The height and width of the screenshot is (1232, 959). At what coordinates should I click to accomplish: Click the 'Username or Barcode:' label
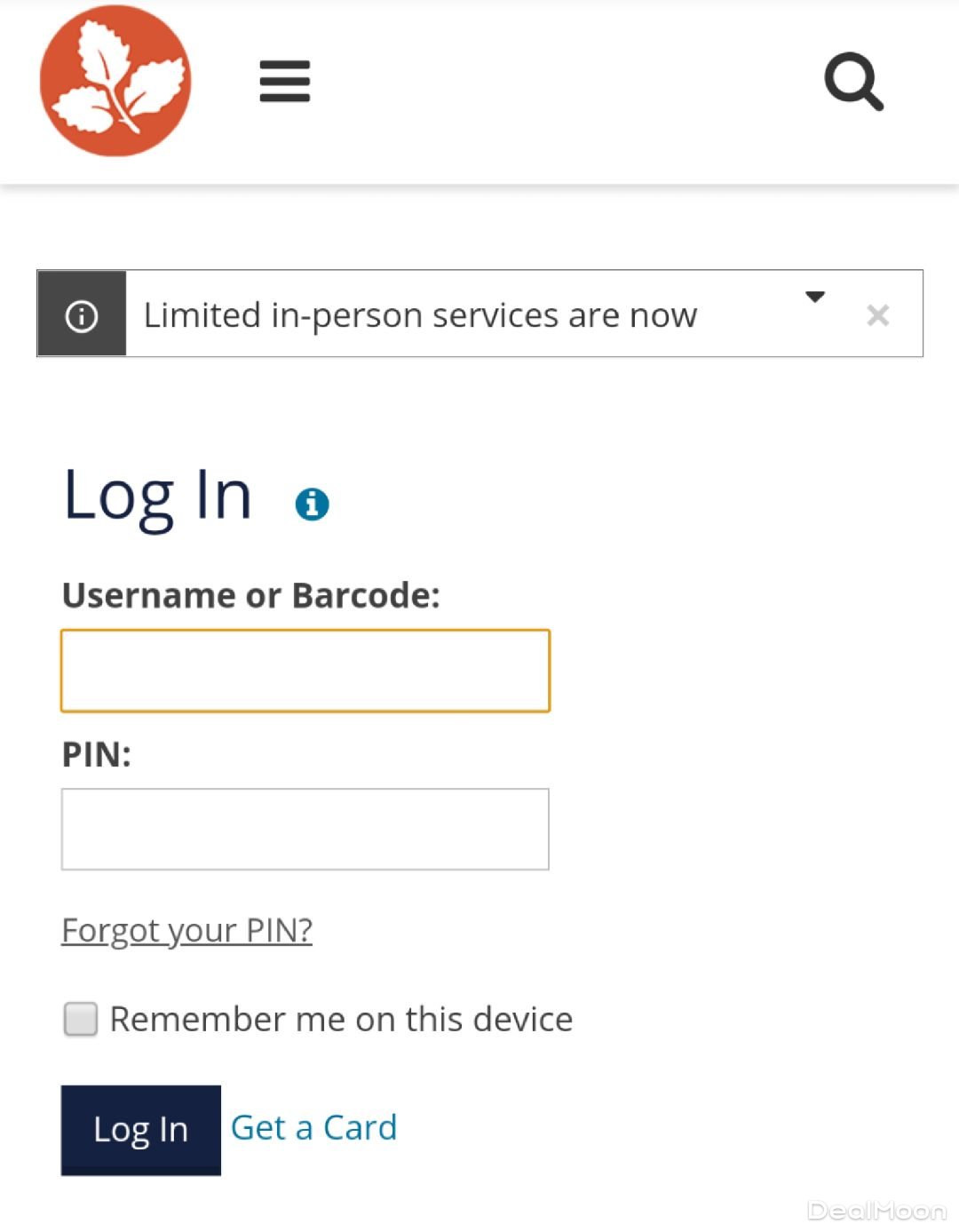(x=250, y=595)
